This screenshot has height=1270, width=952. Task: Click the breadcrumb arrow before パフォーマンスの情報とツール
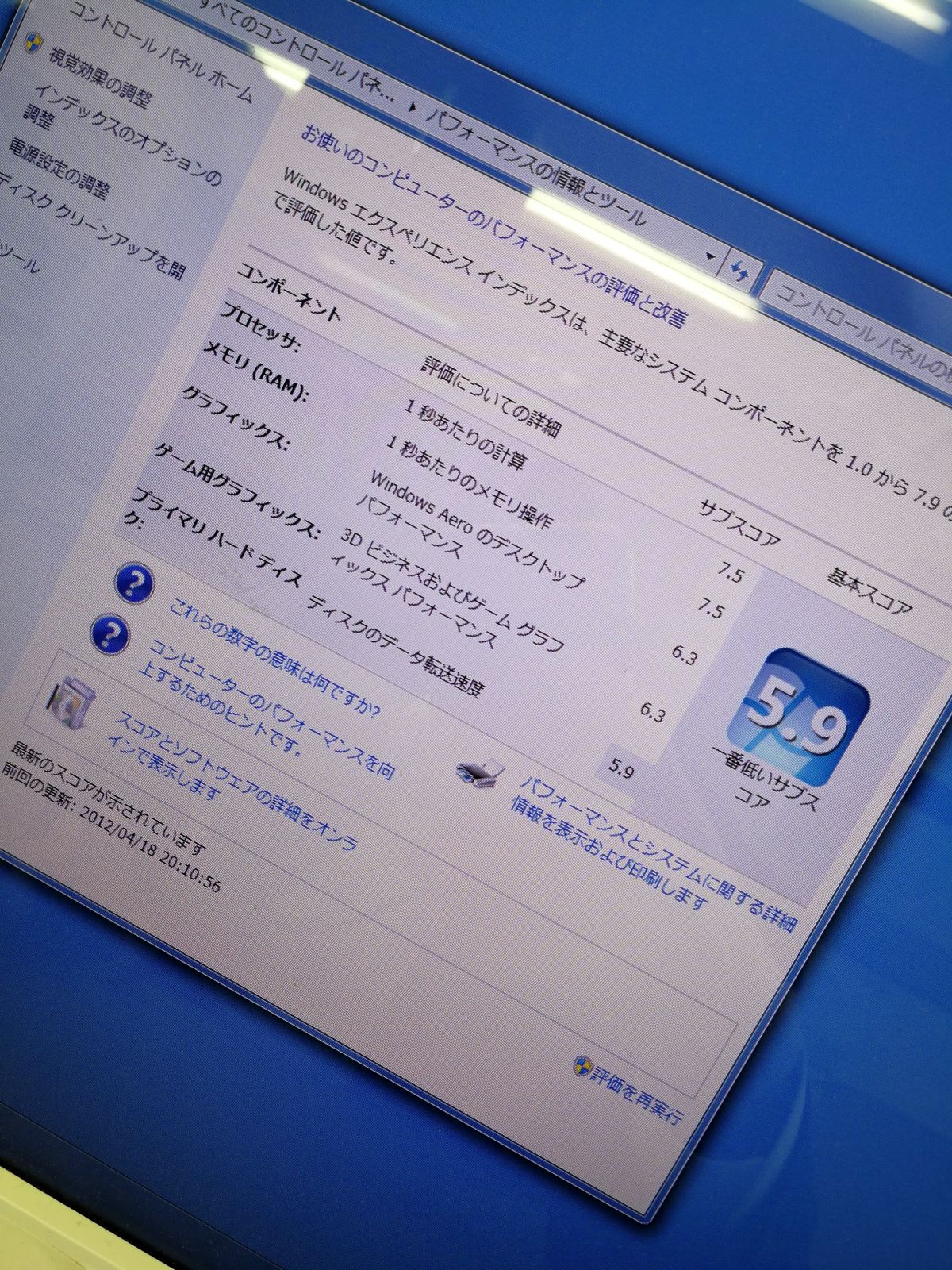pos(411,107)
